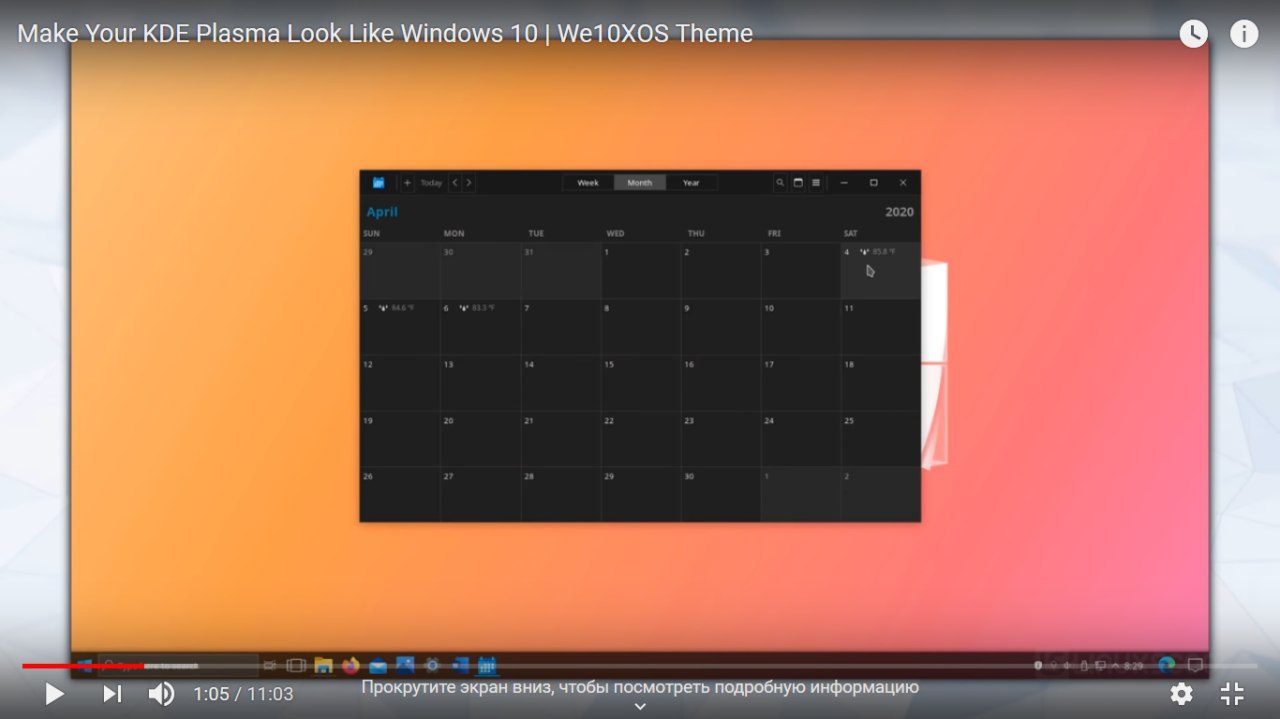Select April 30 in the calendar grid

pyautogui.click(x=721, y=494)
